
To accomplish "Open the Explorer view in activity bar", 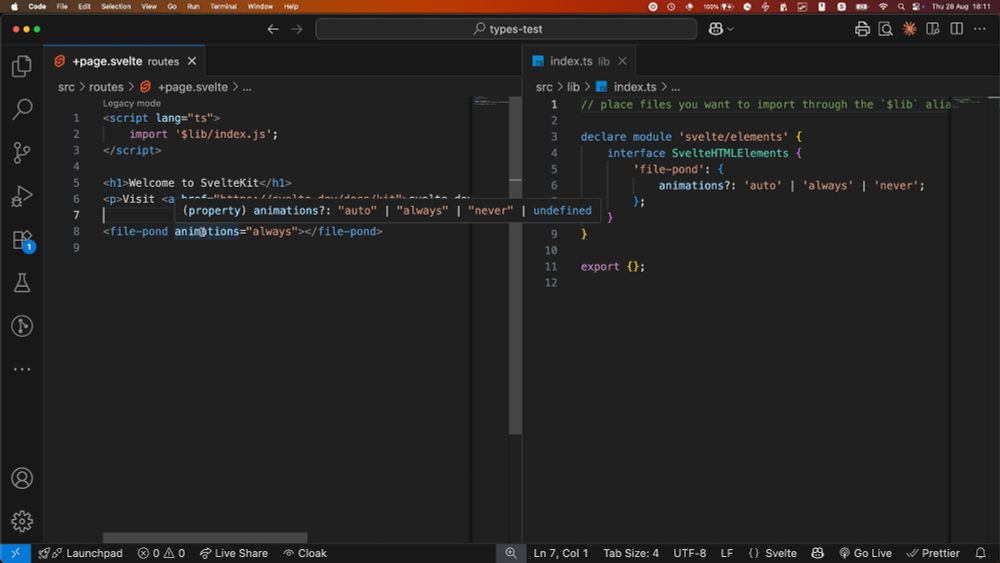I will [22, 66].
